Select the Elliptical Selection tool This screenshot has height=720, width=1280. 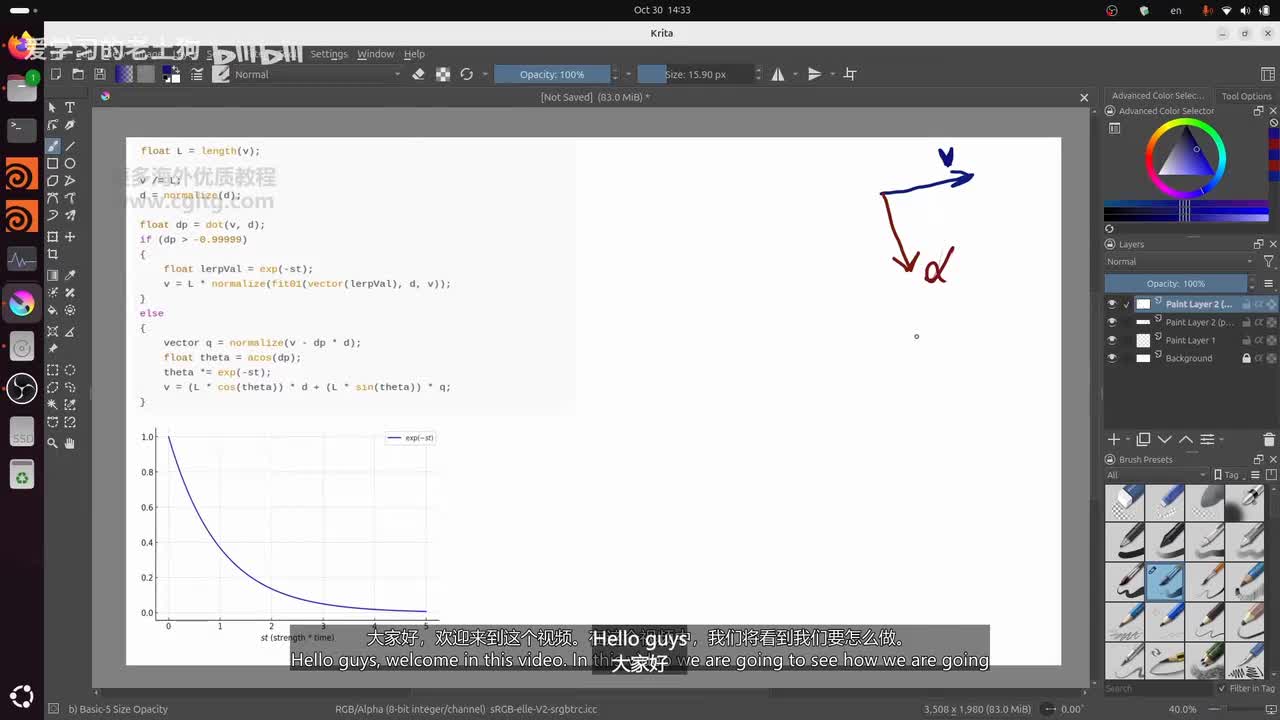(70, 370)
